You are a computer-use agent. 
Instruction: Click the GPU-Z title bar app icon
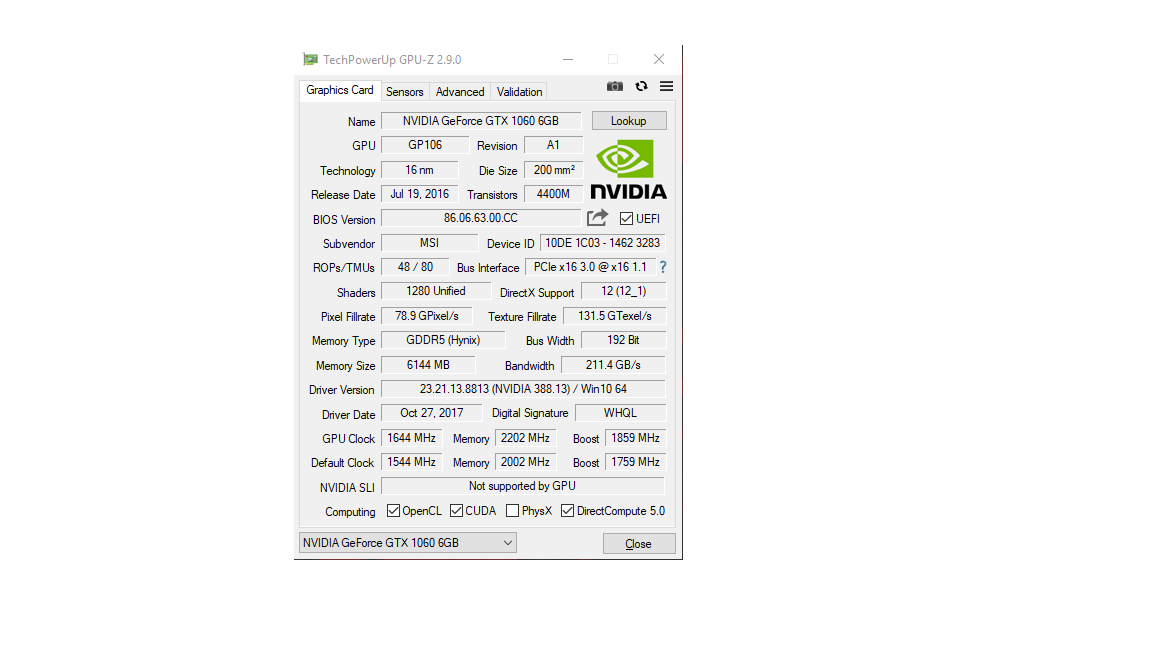click(311, 60)
